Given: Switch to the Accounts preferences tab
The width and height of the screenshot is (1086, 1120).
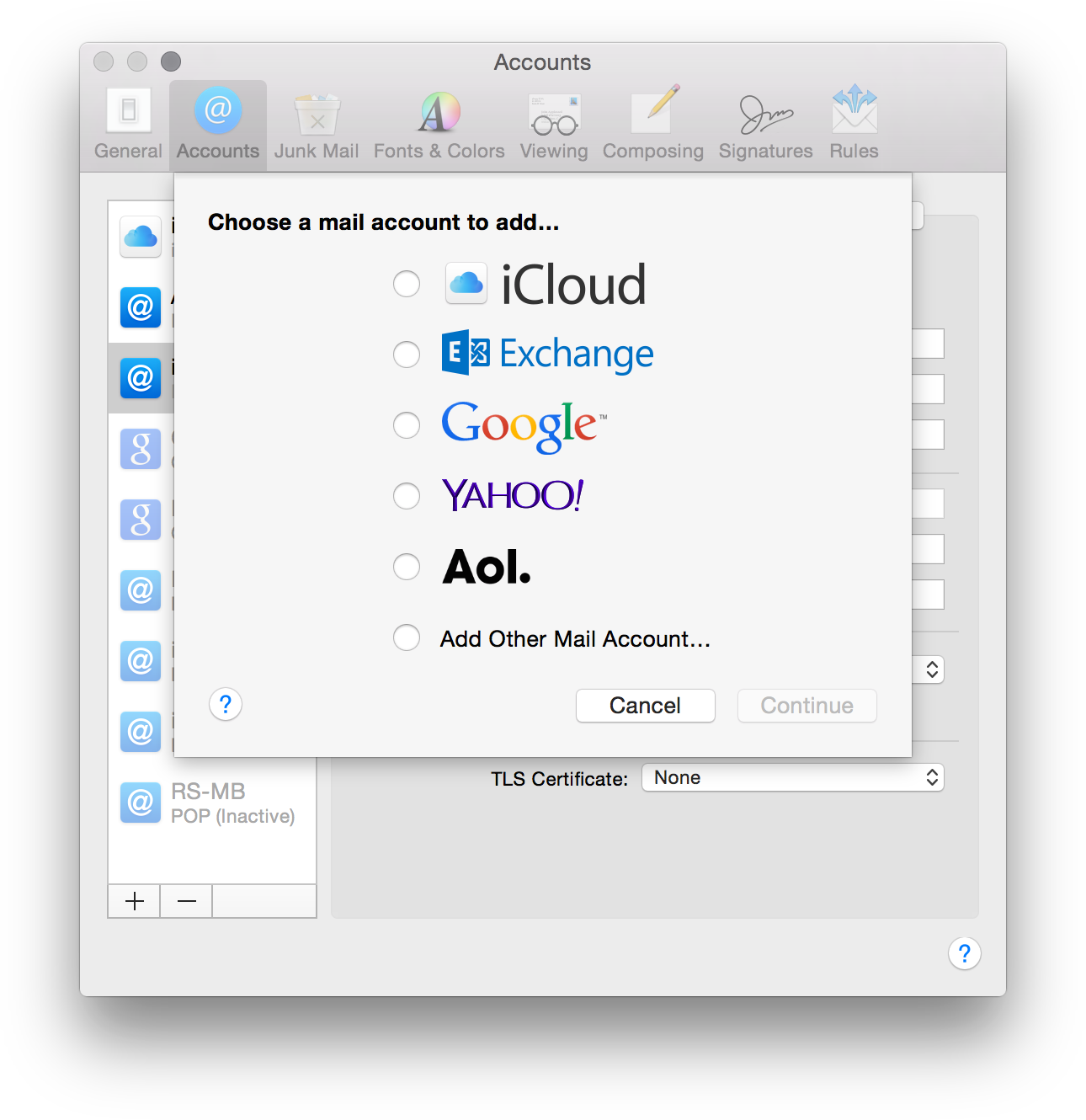Looking at the screenshot, I should click(218, 125).
